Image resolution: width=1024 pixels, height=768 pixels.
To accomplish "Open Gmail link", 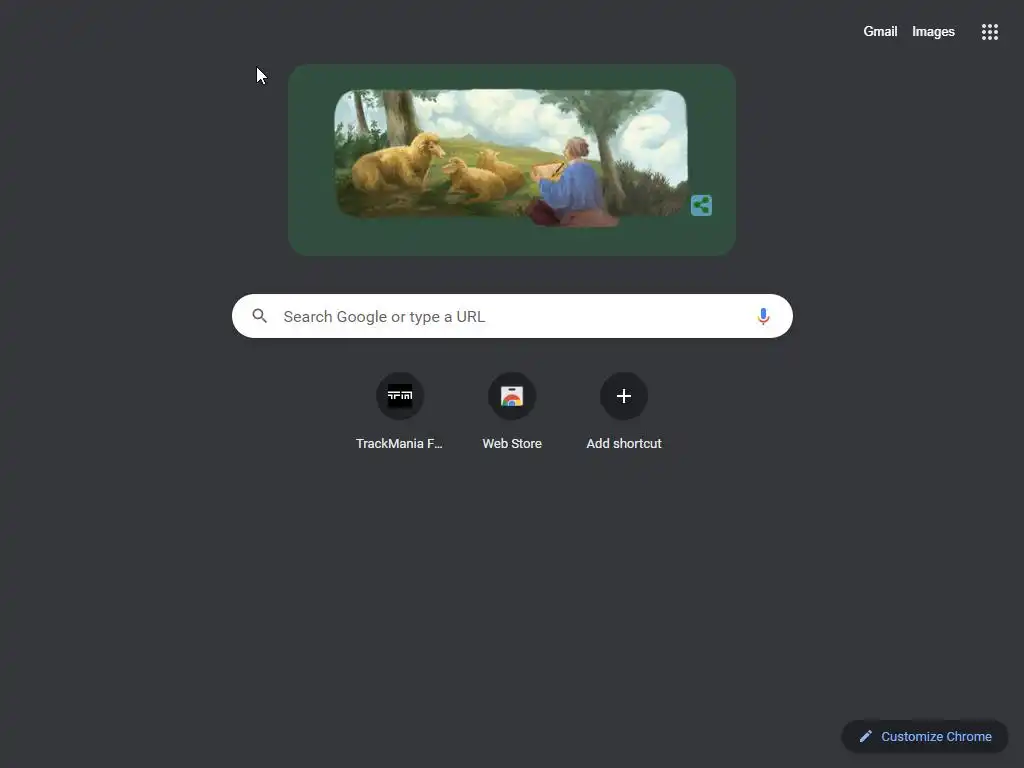I will [880, 31].
